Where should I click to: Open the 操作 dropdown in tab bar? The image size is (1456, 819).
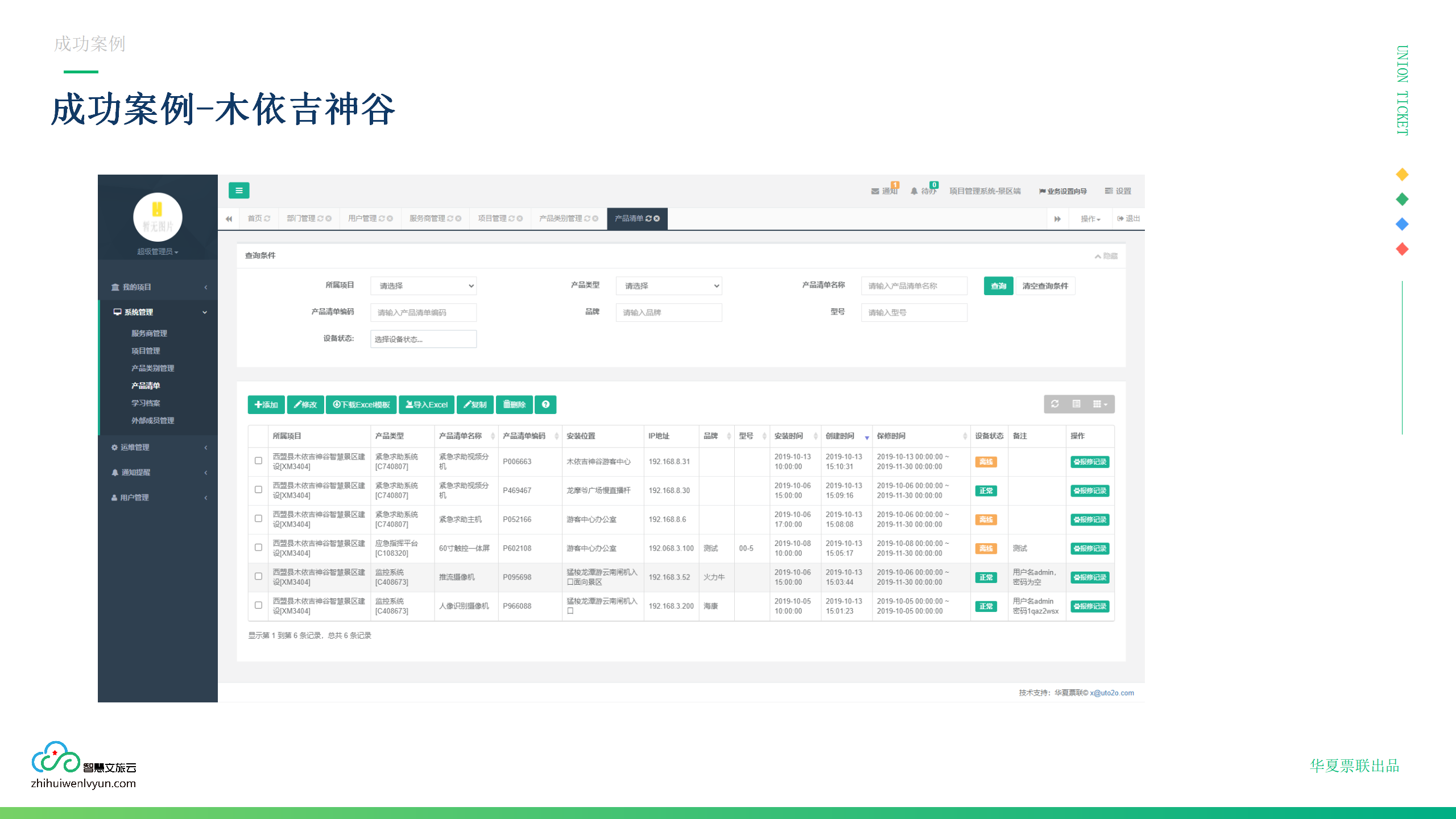[1090, 219]
